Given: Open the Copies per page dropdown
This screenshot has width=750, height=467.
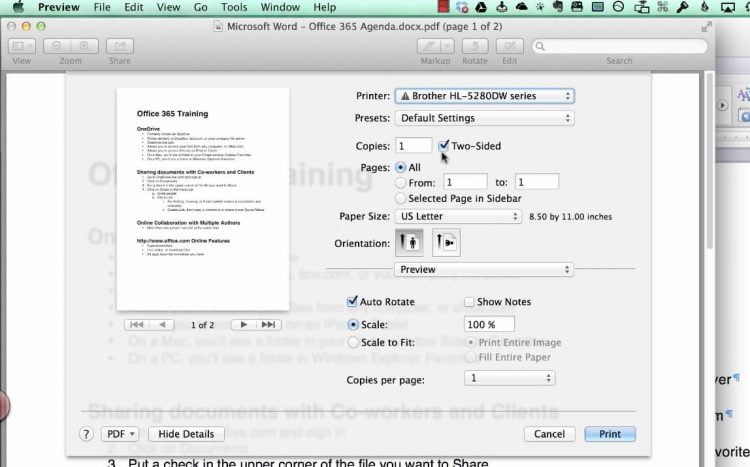Looking at the screenshot, I should coord(509,378).
